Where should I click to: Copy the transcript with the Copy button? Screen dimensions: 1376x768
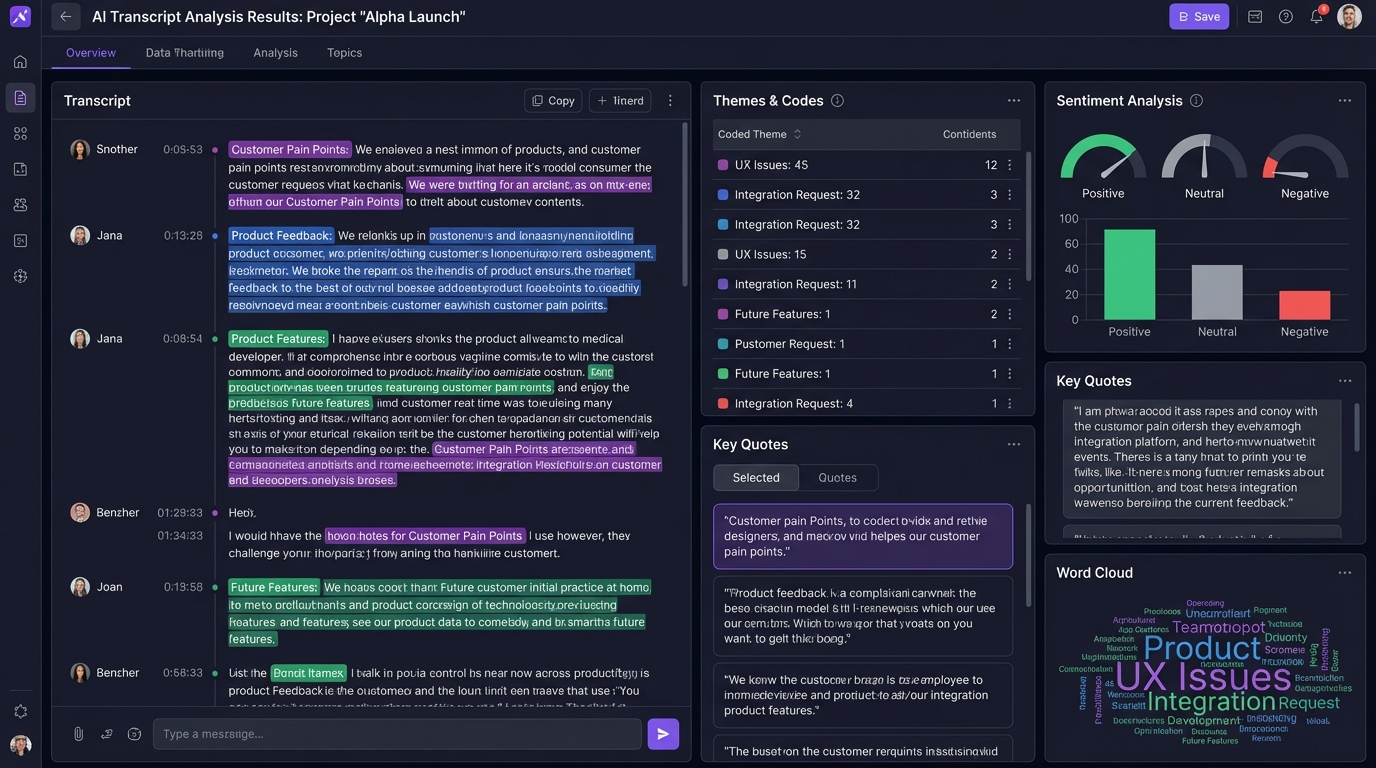(553, 100)
